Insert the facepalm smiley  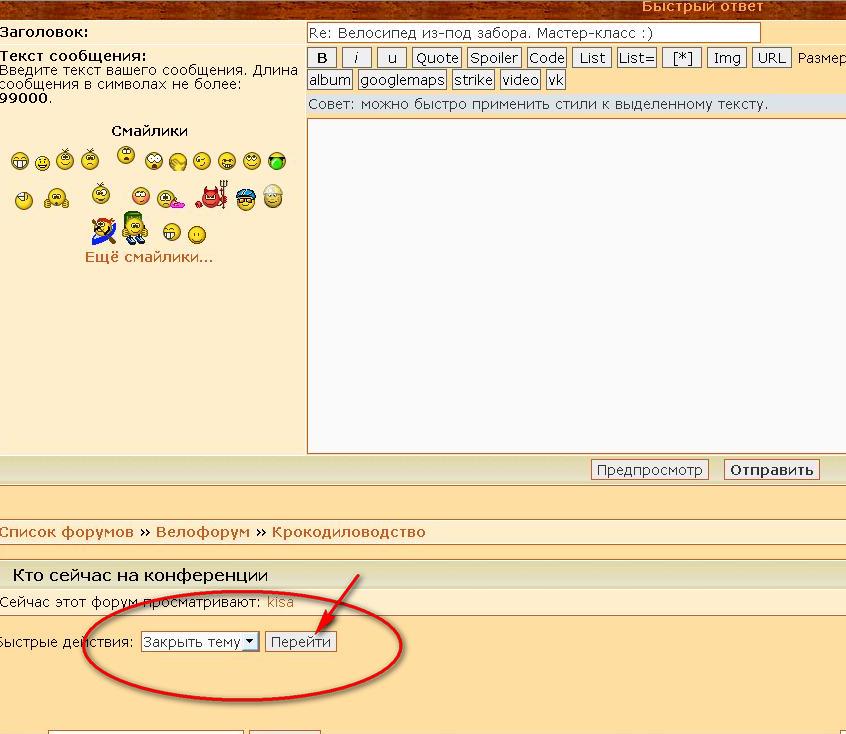coord(178,162)
